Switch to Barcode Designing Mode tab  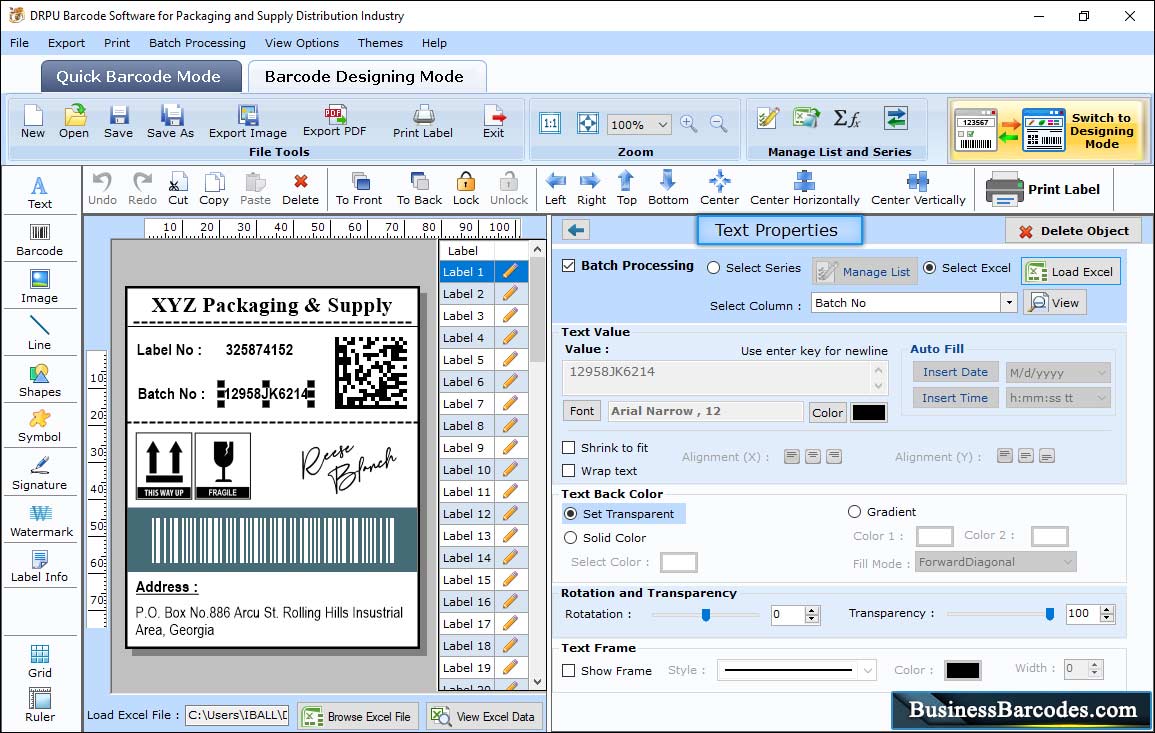[x=365, y=77]
